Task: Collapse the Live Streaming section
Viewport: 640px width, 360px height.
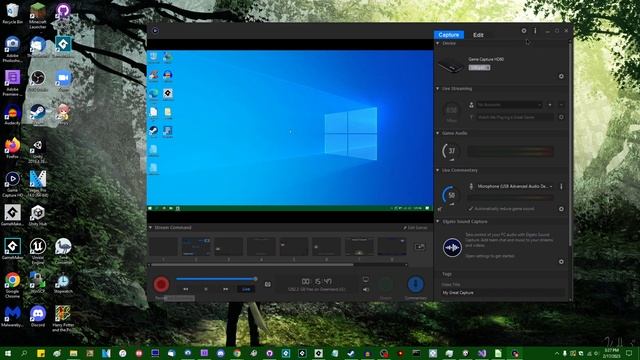Action: tap(438, 89)
